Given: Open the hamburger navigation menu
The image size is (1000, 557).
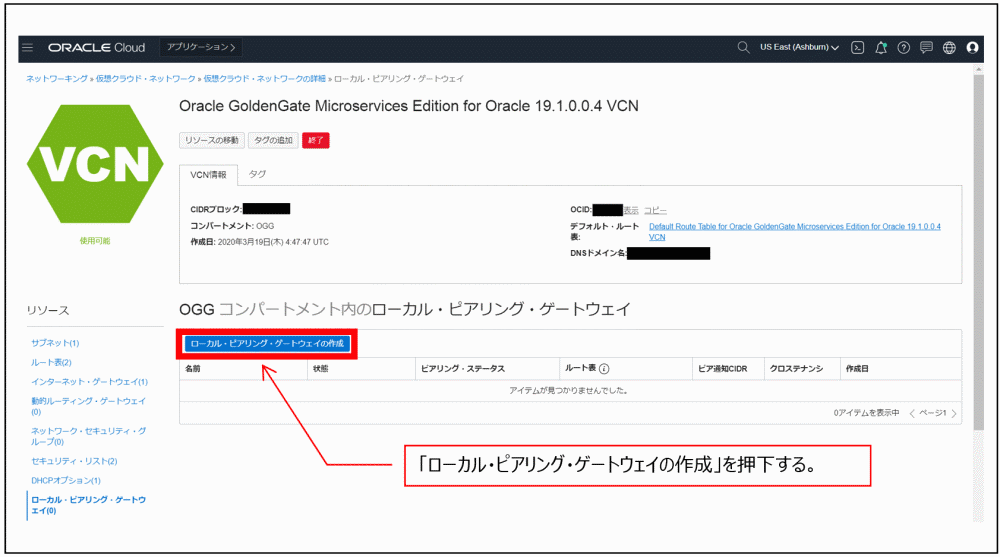Looking at the screenshot, I should coord(27,47).
